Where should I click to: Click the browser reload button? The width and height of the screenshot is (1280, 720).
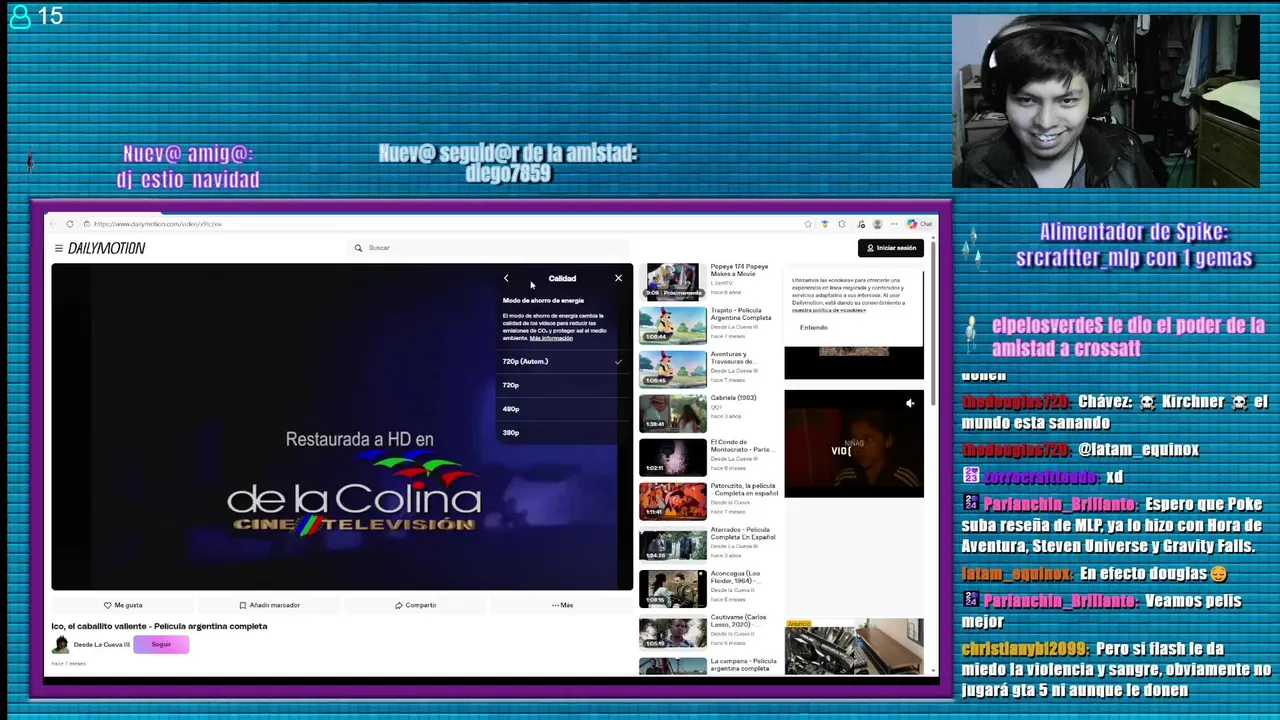(x=69, y=224)
